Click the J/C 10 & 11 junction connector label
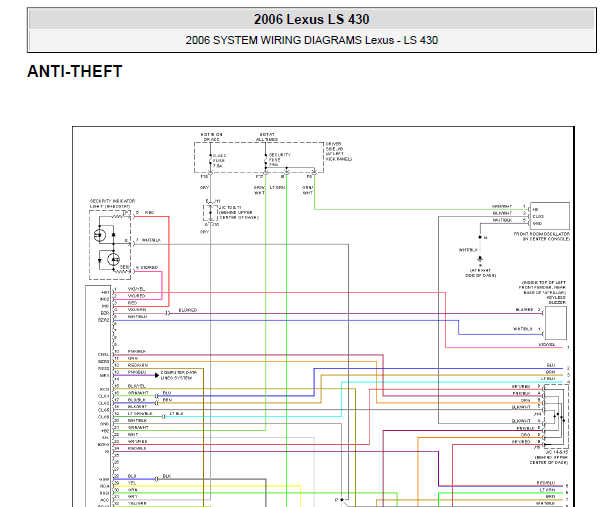The image size is (602, 507). 238,212
